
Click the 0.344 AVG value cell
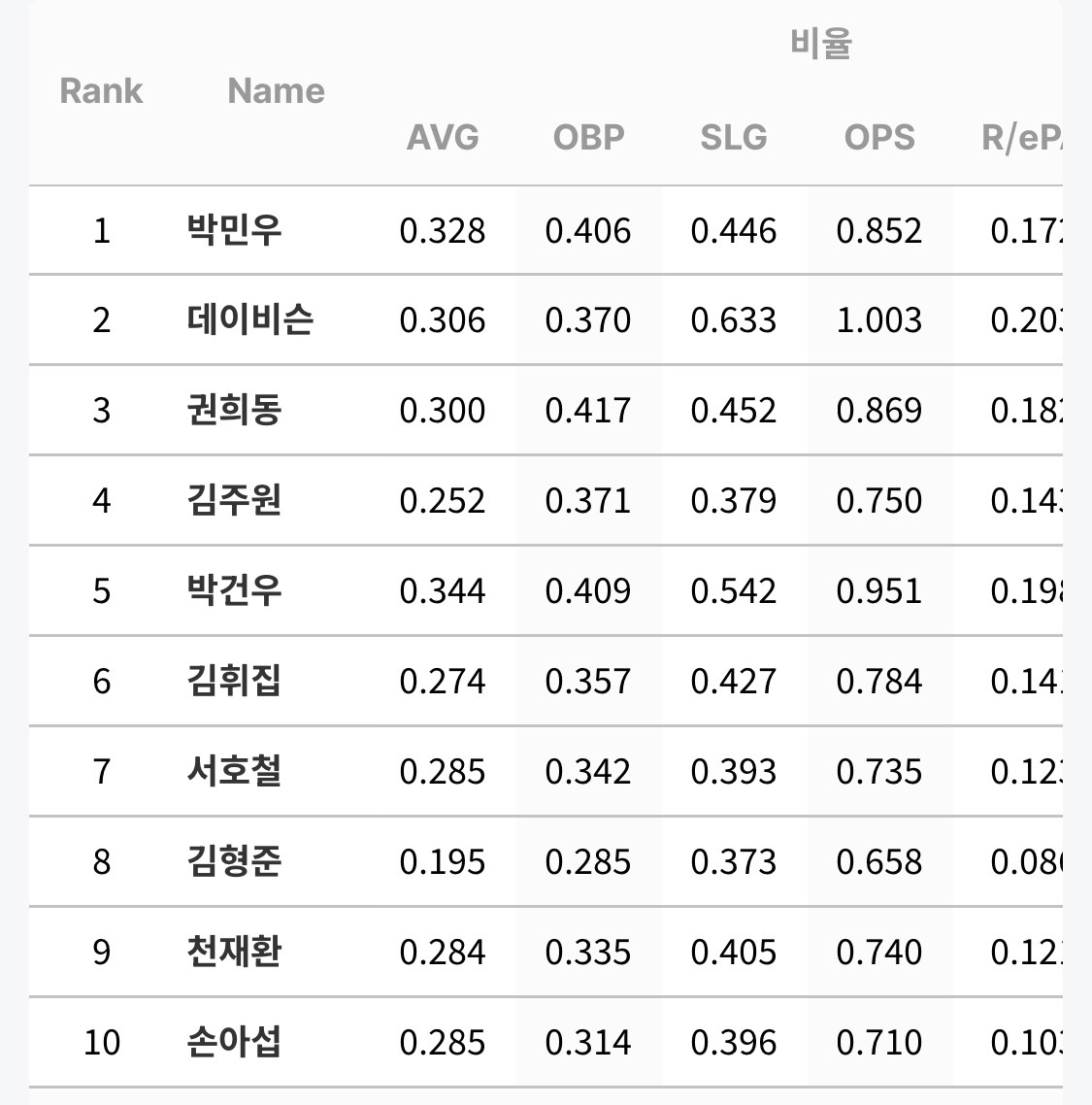[443, 590]
